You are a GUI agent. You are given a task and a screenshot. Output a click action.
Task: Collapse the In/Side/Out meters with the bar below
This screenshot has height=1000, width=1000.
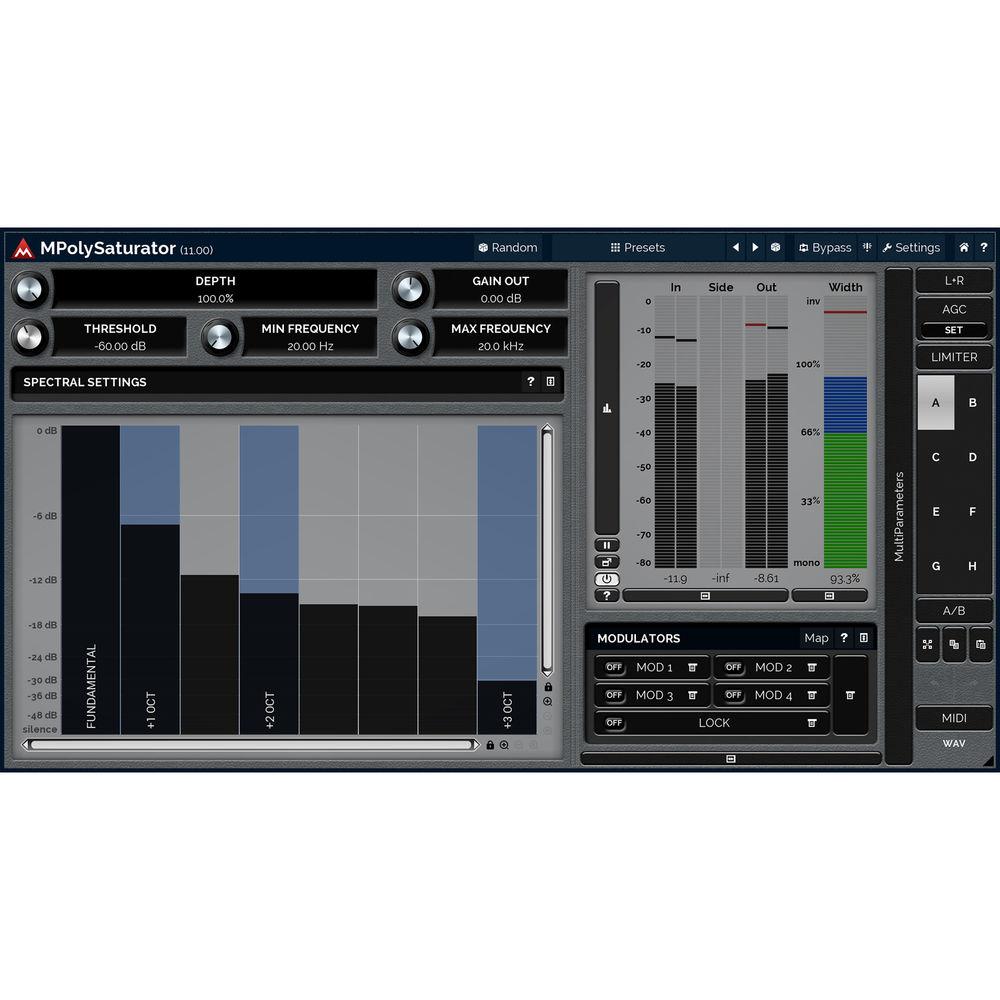click(x=705, y=596)
